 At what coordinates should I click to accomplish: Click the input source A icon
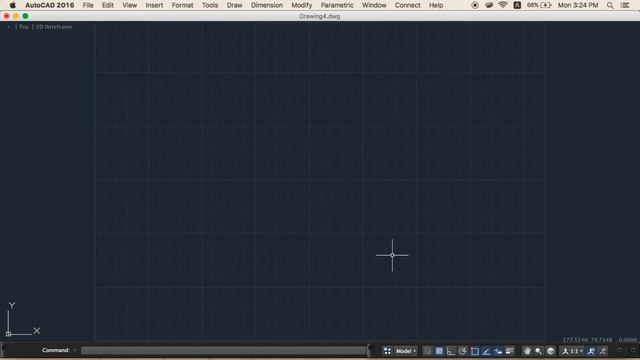point(517,5)
